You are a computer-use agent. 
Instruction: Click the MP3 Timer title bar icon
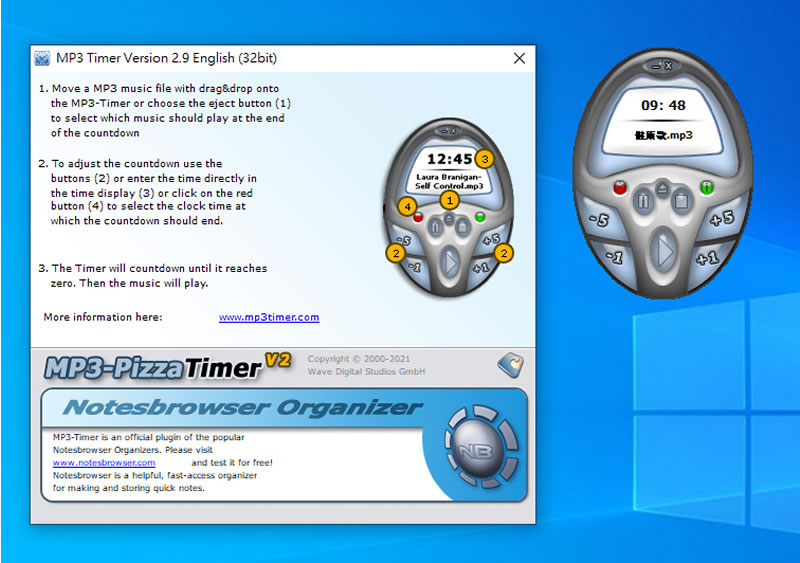tap(42, 58)
